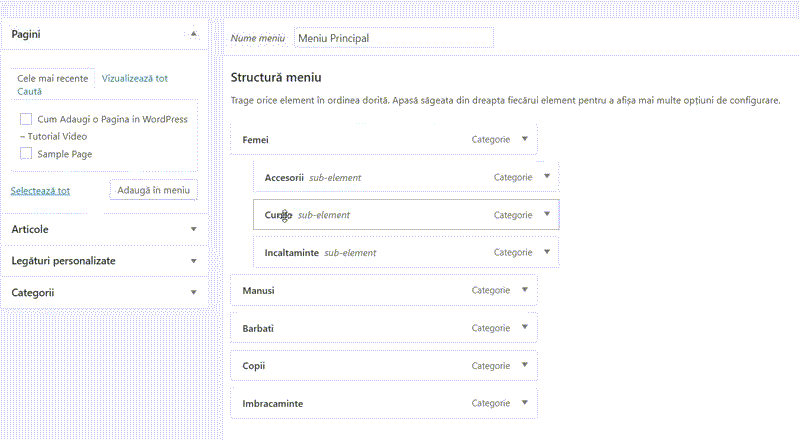Collapse the Pagini panel

tap(193, 33)
